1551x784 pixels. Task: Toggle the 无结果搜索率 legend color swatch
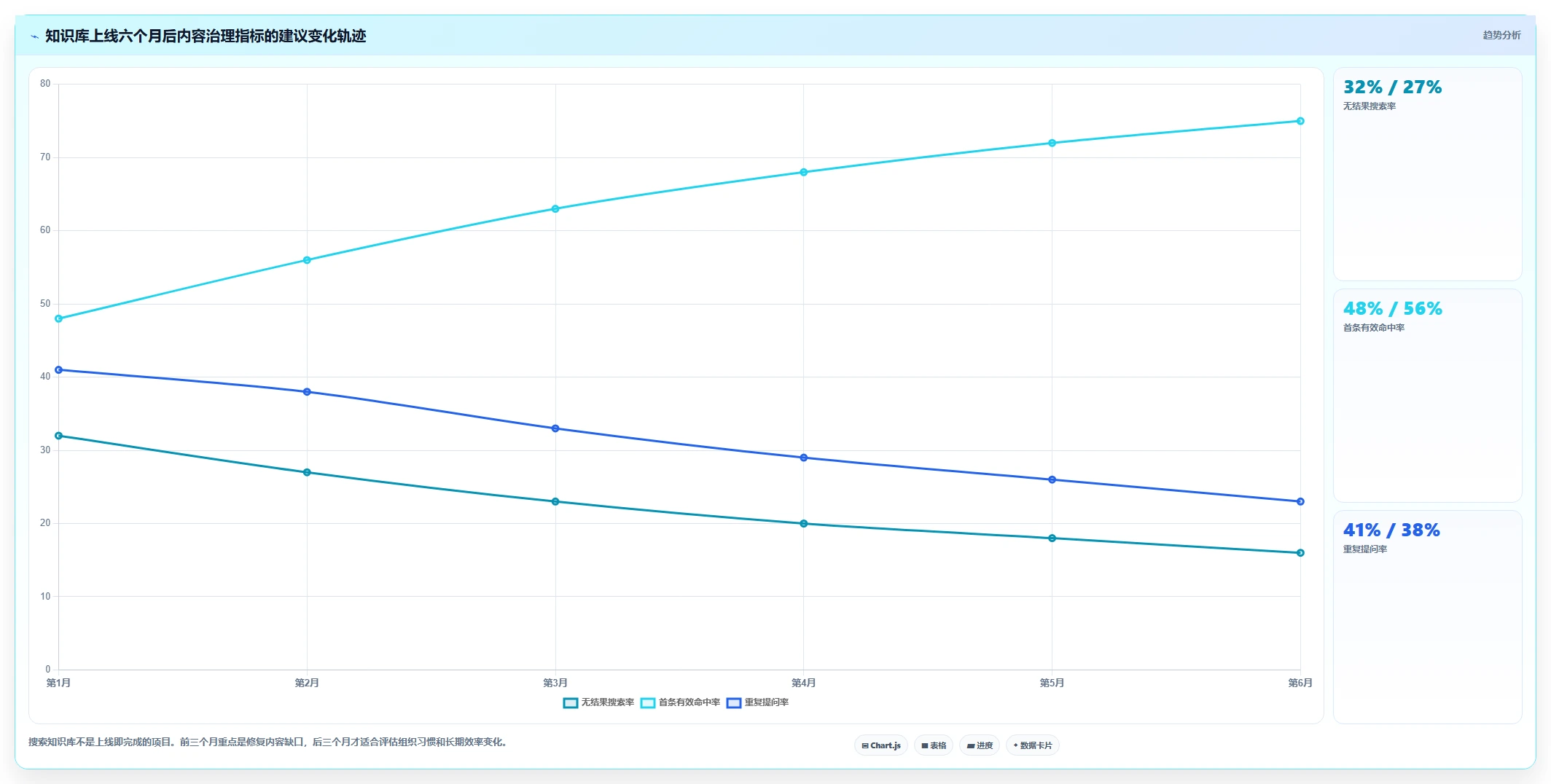tap(571, 702)
